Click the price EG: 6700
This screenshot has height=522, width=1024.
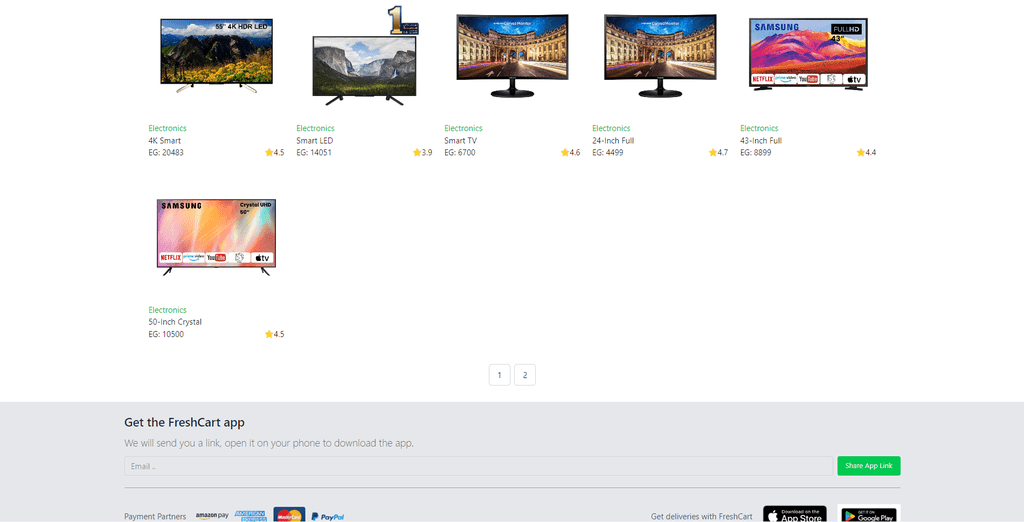460,153
